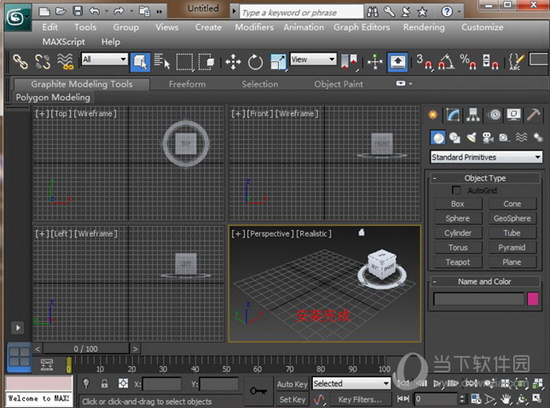
Task: Select the Lights category button
Action: (471, 138)
